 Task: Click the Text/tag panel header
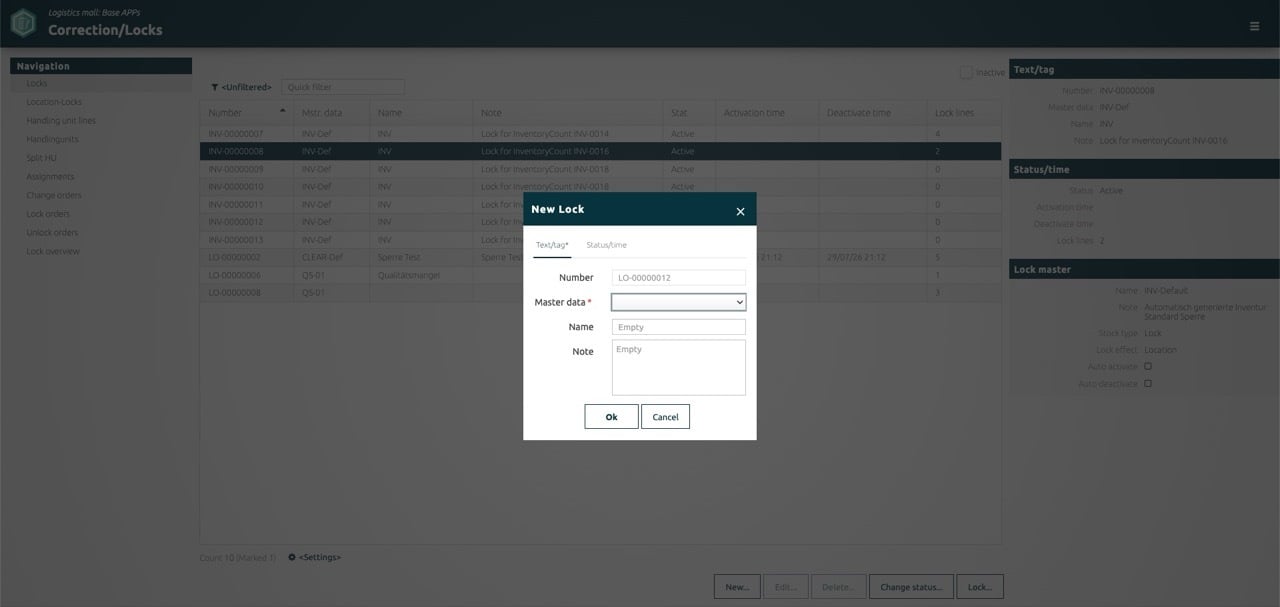(1144, 70)
